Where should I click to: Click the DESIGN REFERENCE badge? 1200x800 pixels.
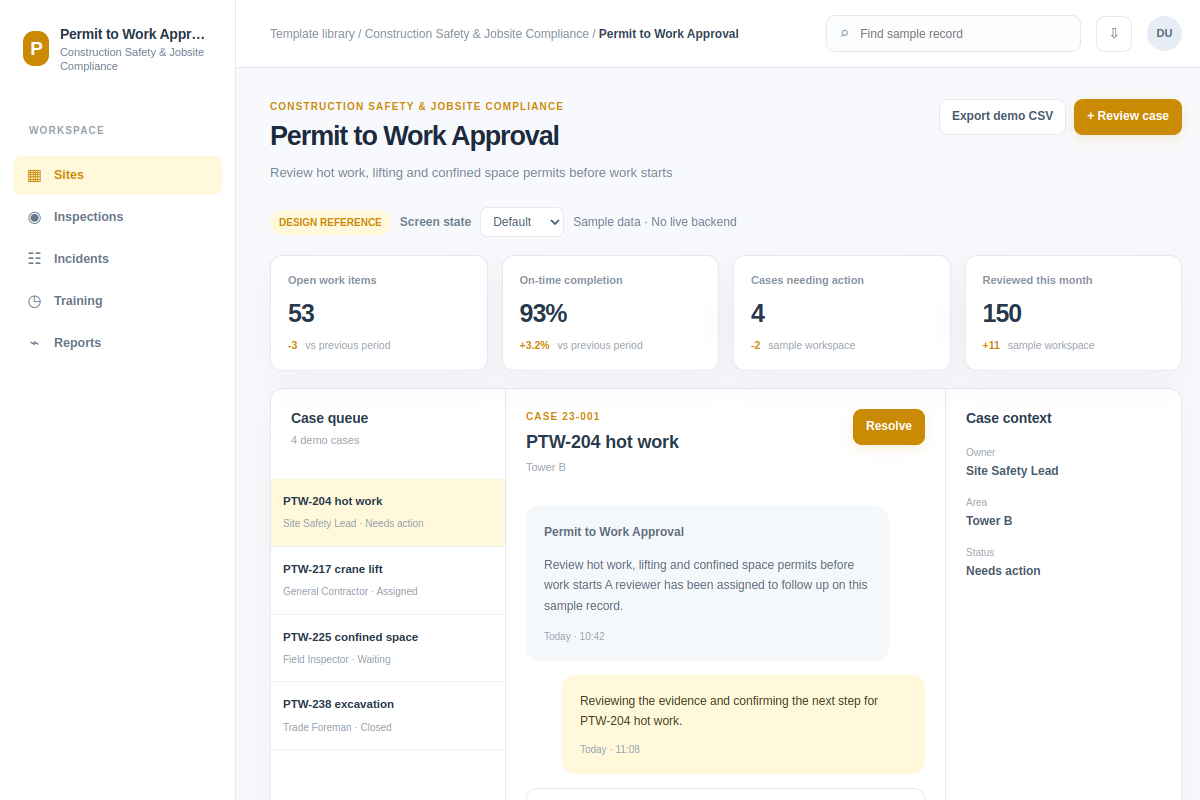pos(330,222)
